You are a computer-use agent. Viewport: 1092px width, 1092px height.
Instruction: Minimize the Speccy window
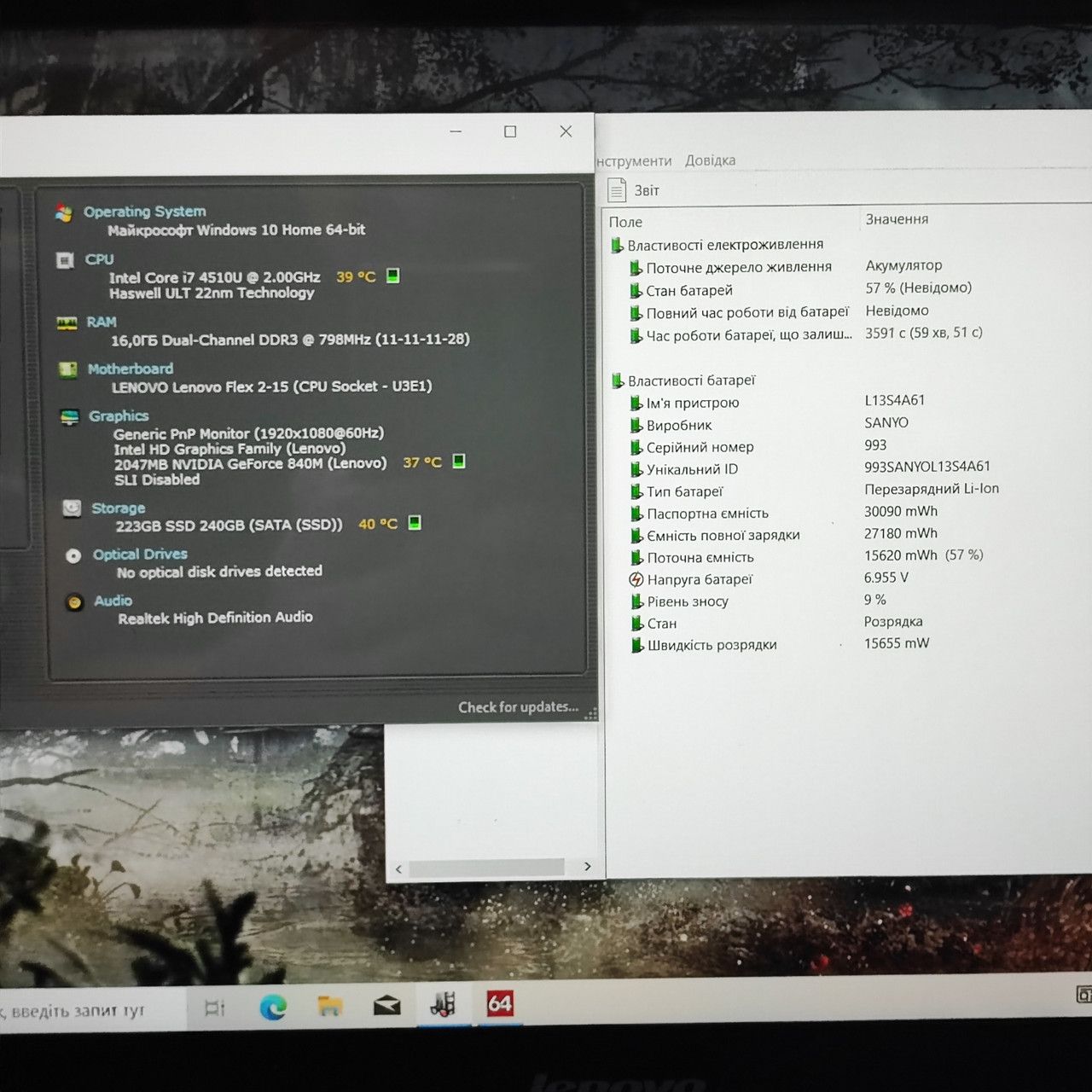click(456, 131)
